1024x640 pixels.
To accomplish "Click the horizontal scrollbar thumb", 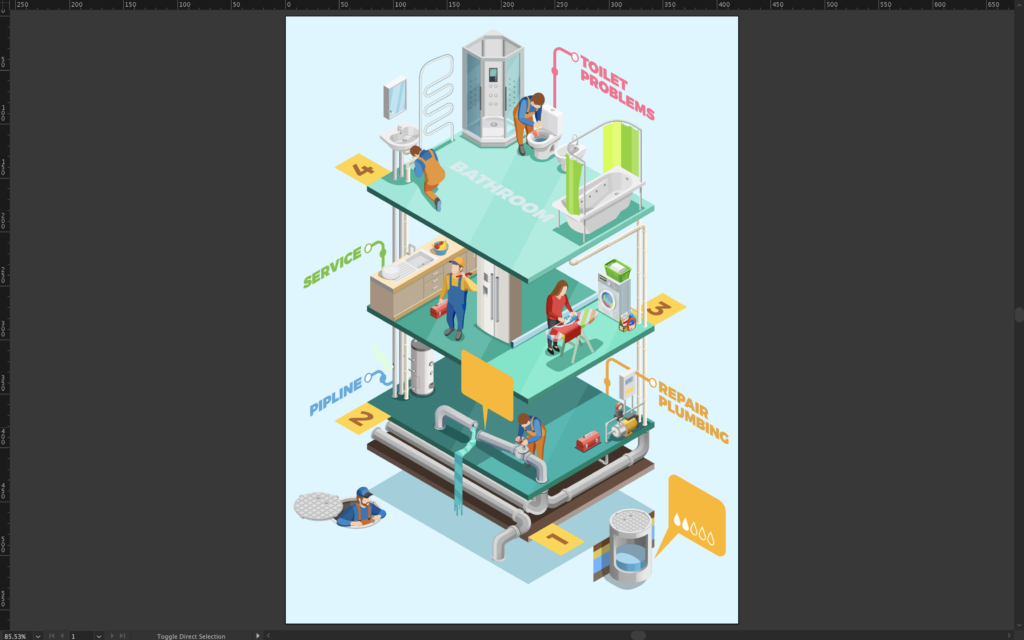I will click(638, 635).
